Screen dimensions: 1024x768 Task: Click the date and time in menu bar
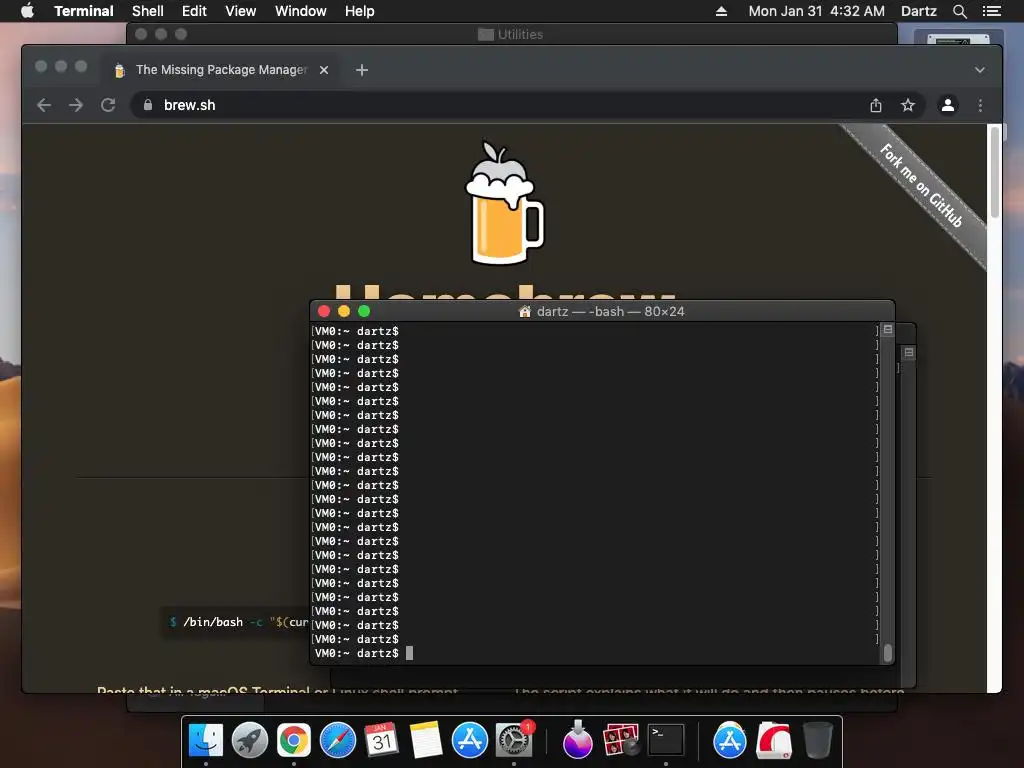click(x=816, y=11)
